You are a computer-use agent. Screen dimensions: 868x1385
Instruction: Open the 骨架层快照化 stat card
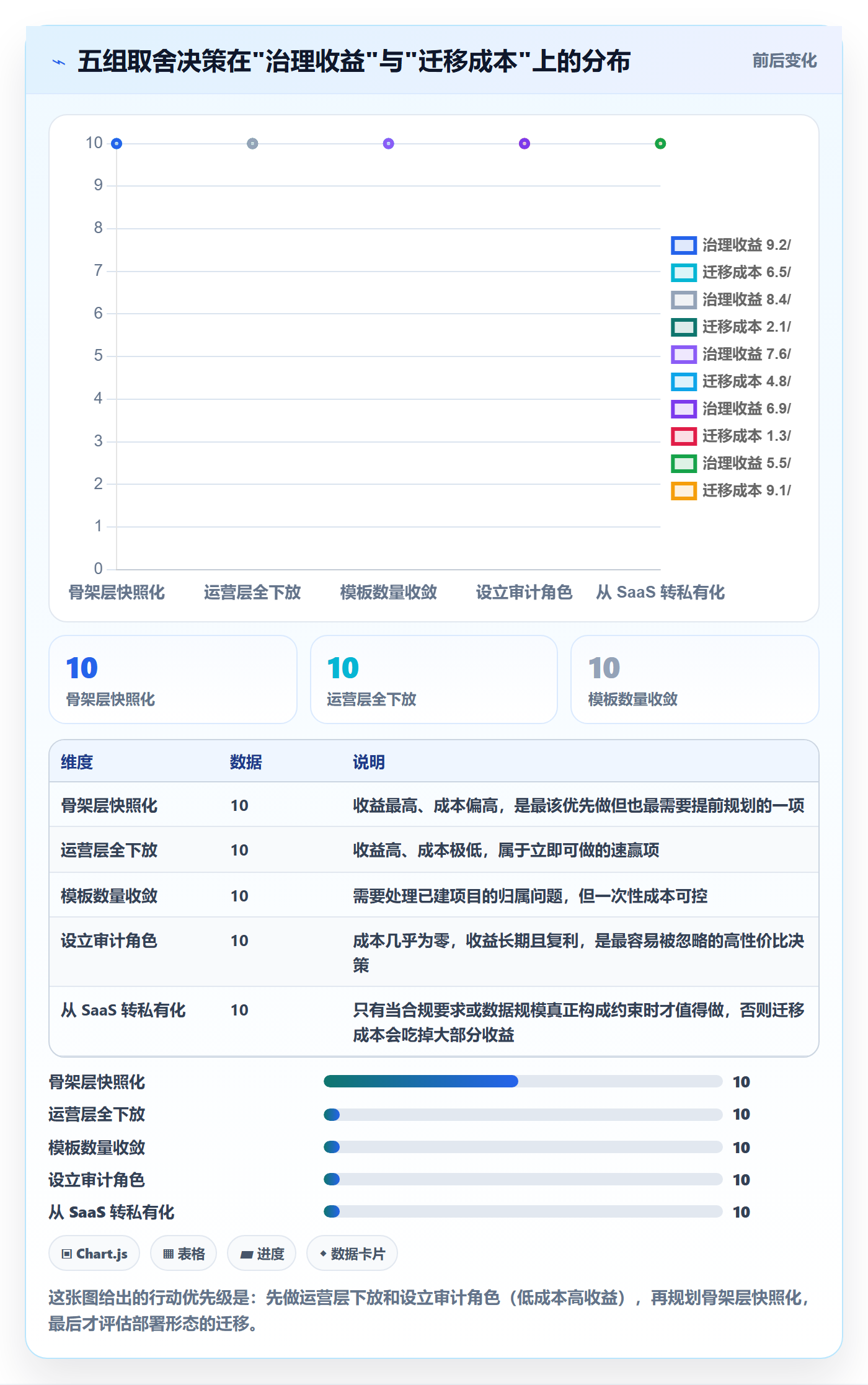[173, 679]
